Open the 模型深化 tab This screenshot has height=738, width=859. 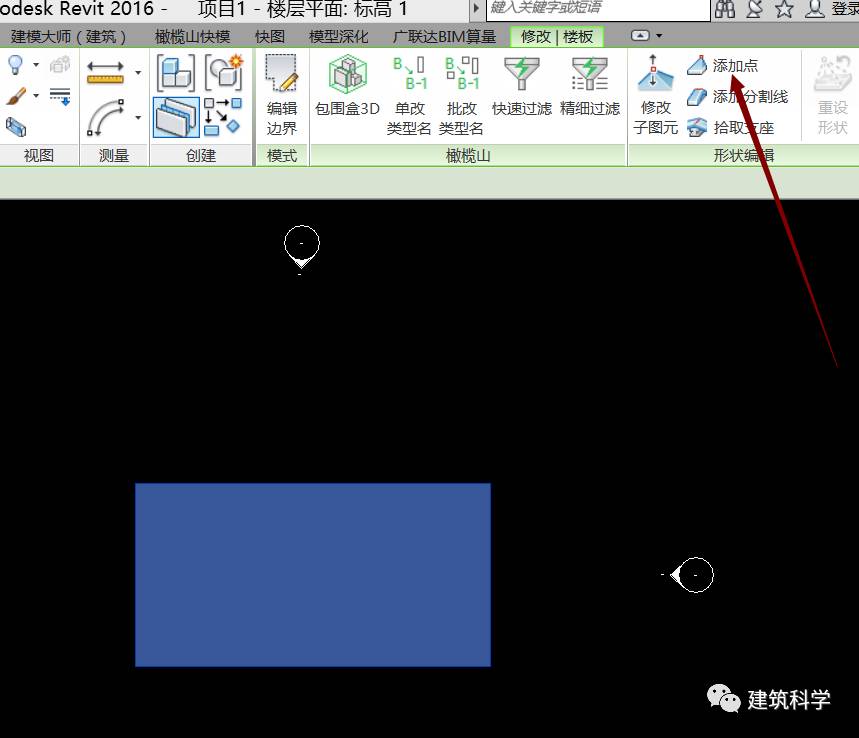point(339,37)
